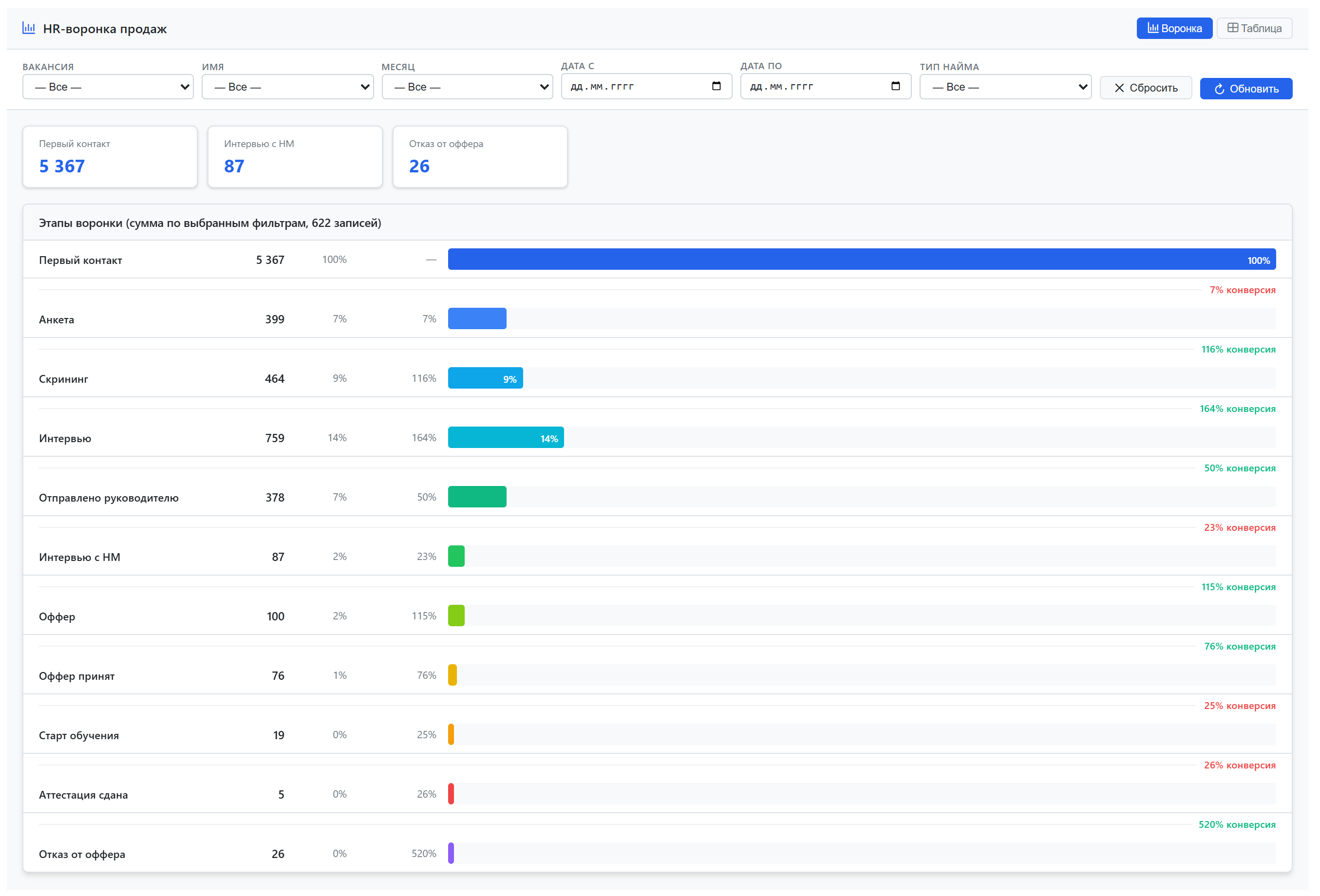Image resolution: width=1320 pixels, height=896 pixels.
Task: Click the Интервью 14% funnel bar
Action: point(506,438)
